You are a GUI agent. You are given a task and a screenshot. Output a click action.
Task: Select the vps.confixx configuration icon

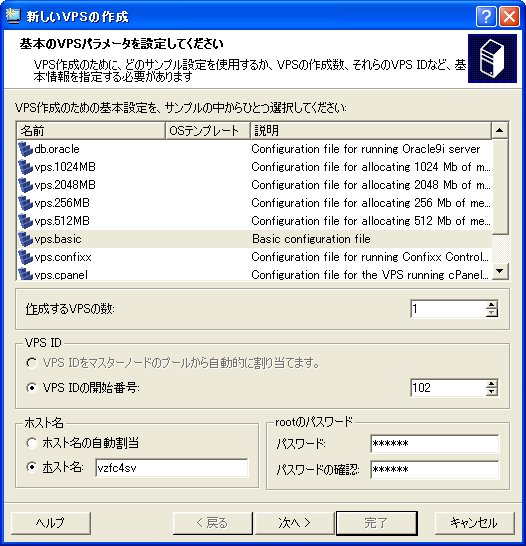(x=25, y=257)
